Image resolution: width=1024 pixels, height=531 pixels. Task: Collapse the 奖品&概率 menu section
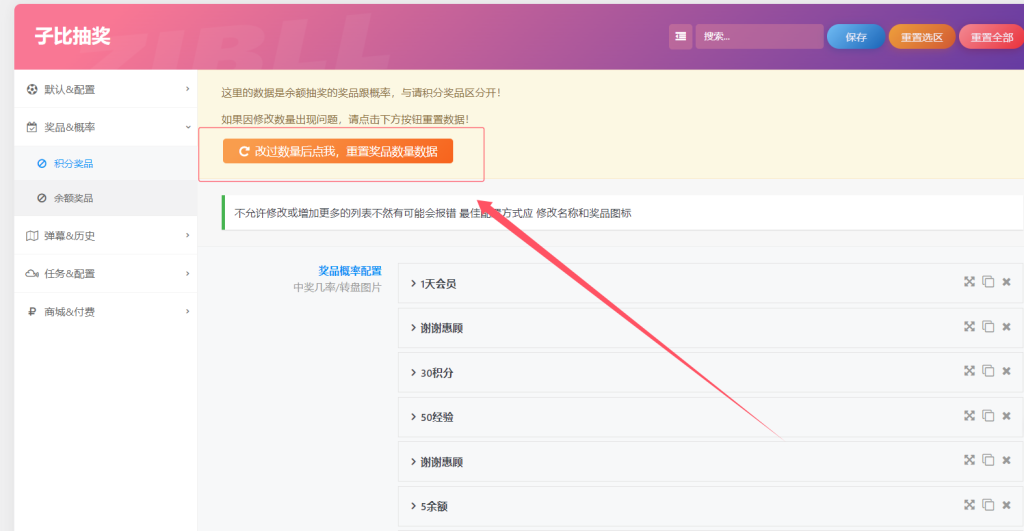click(x=106, y=127)
